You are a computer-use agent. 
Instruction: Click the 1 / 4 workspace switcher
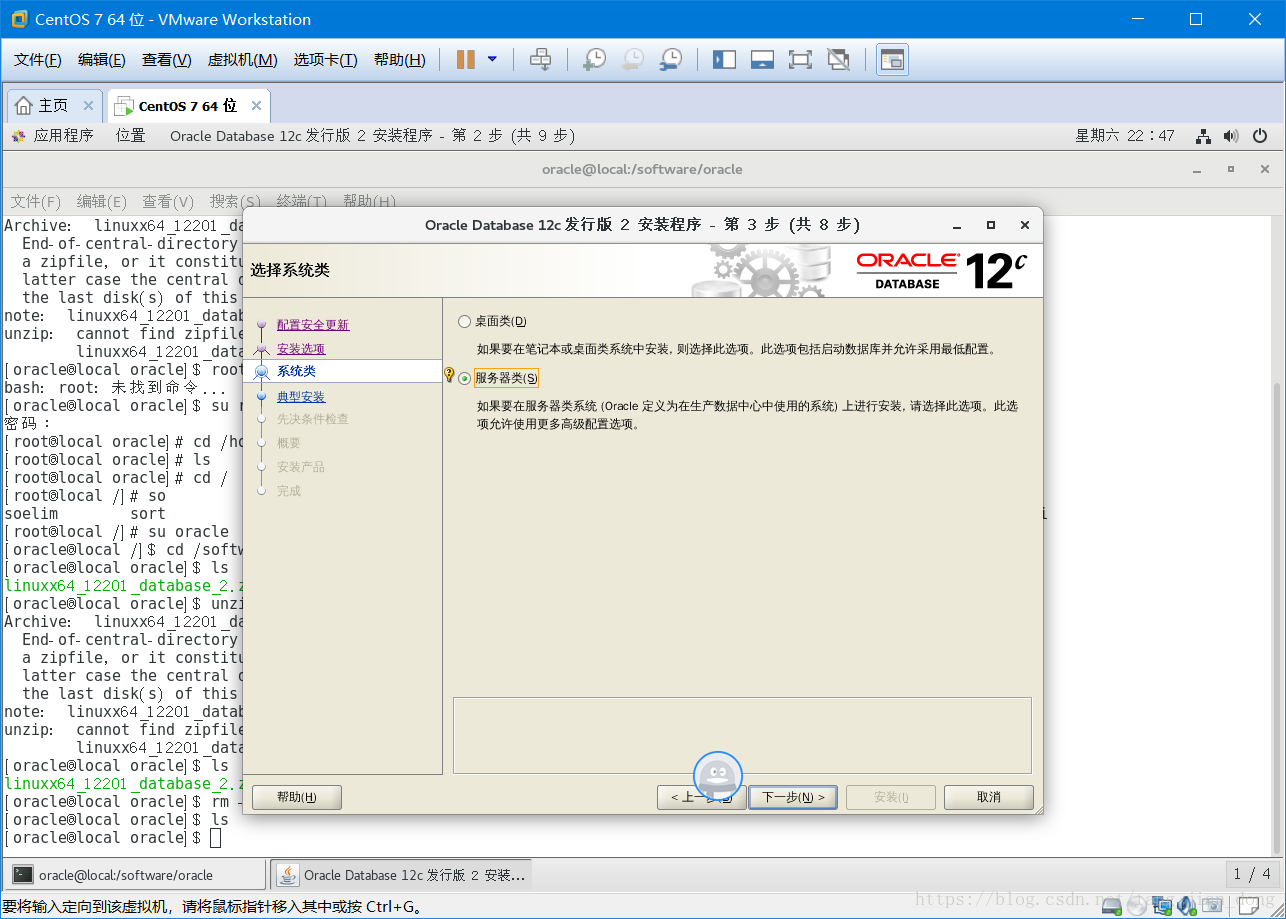click(x=1252, y=874)
